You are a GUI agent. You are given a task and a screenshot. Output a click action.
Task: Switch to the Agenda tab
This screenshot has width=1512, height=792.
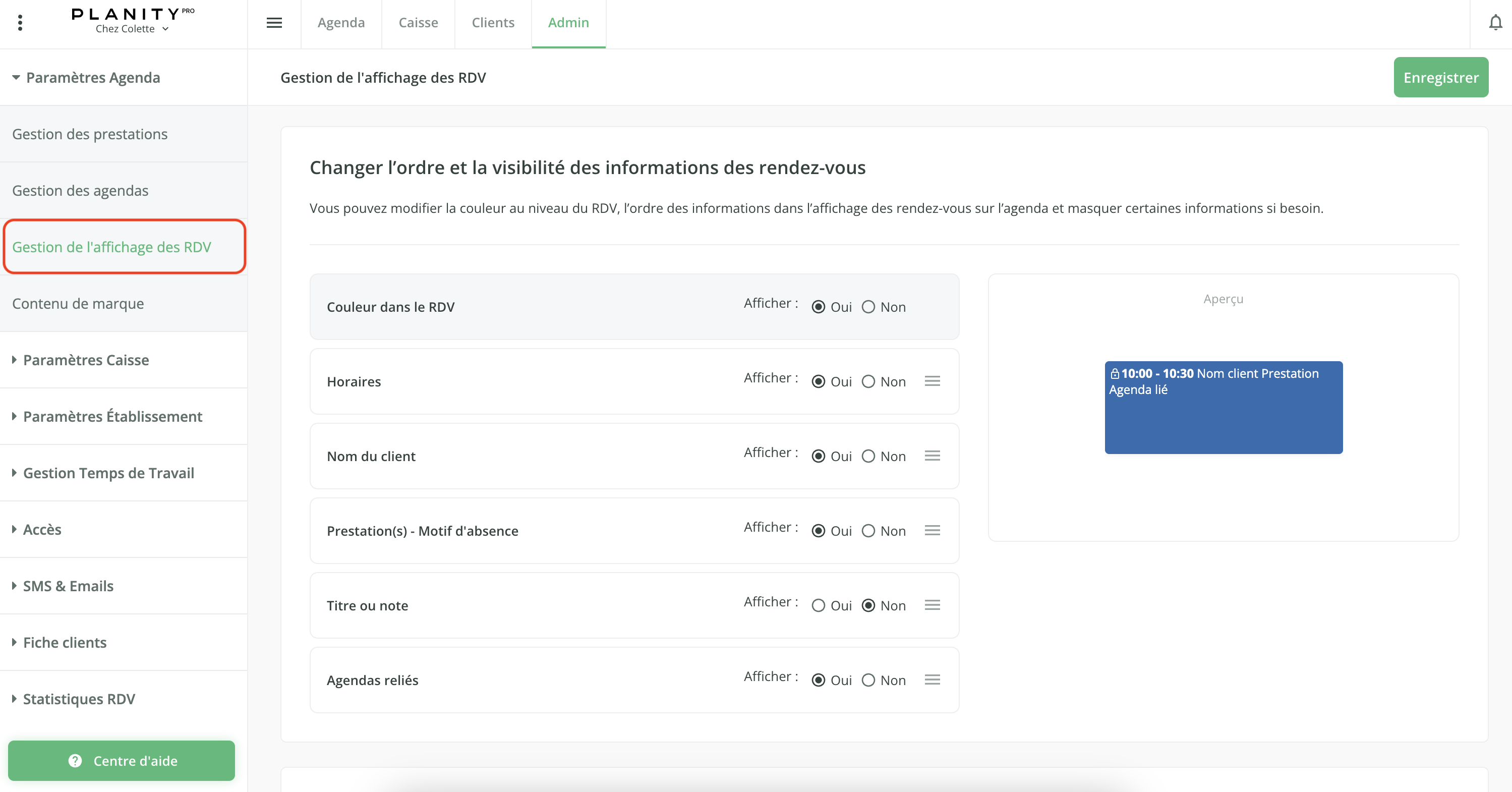tap(341, 22)
